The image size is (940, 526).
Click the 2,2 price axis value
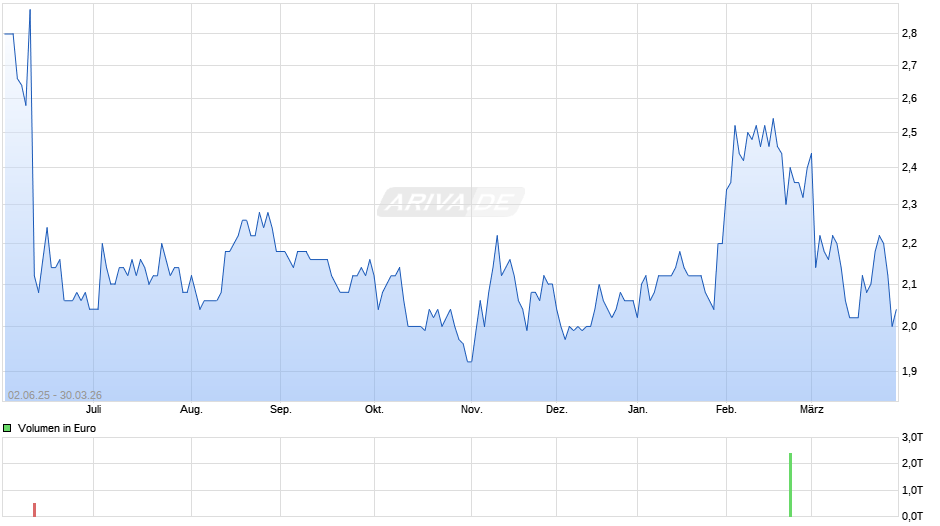click(x=909, y=244)
